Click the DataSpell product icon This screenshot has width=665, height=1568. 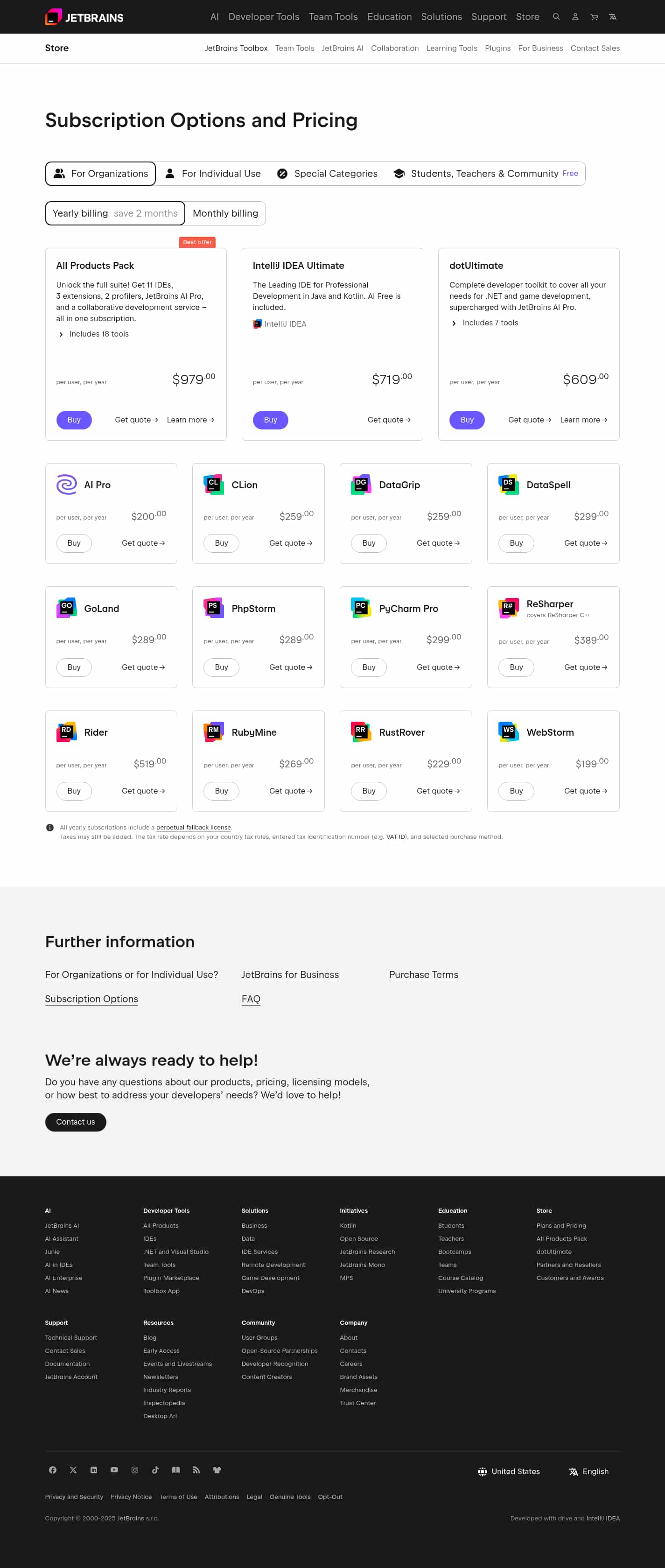tap(509, 485)
